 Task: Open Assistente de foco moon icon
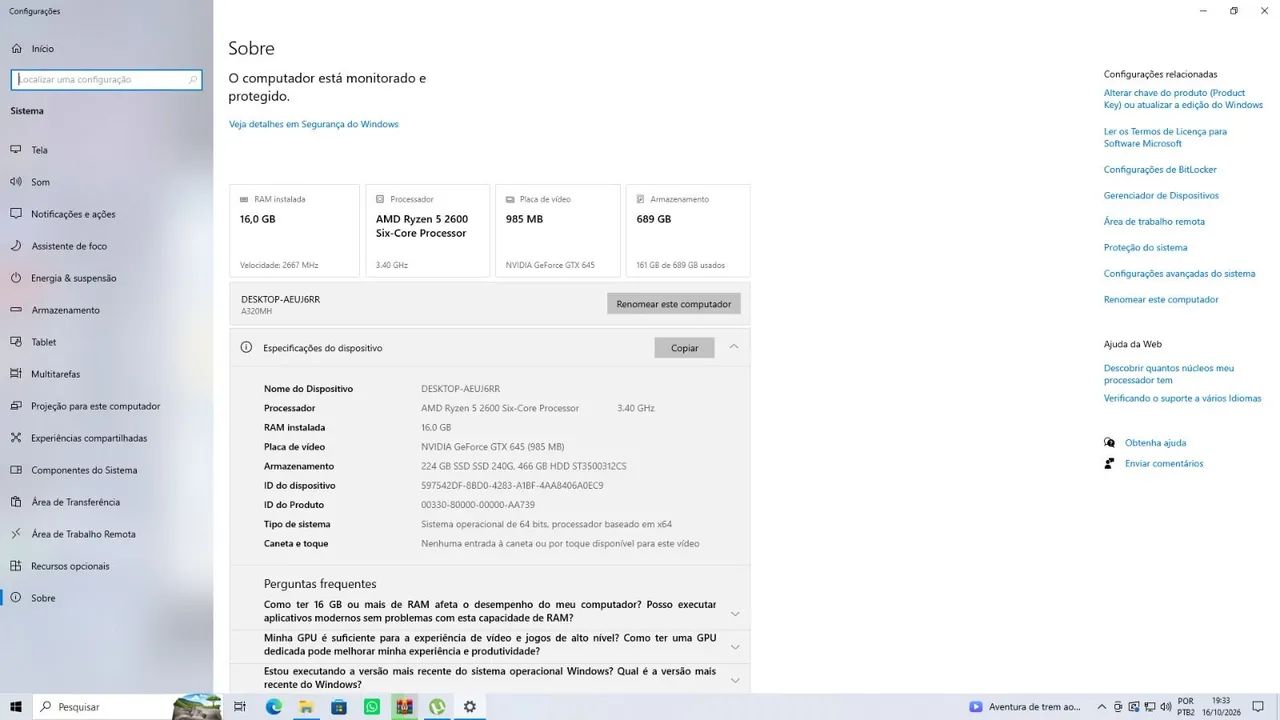16,246
